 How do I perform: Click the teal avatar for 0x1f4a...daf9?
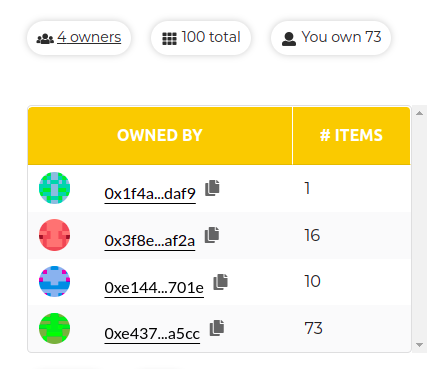pos(54,188)
